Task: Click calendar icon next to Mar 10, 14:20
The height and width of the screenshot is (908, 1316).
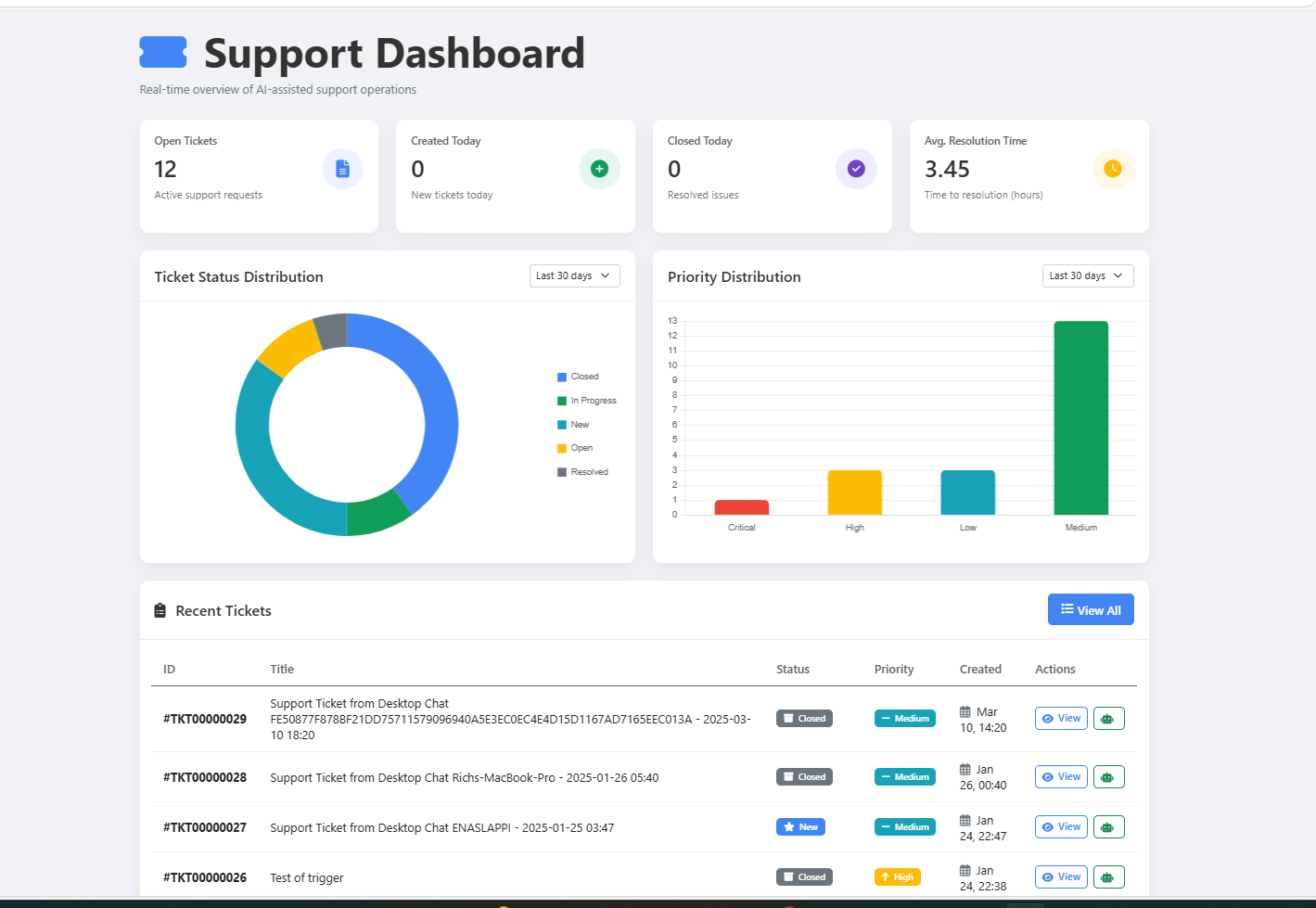Action: pos(965,712)
